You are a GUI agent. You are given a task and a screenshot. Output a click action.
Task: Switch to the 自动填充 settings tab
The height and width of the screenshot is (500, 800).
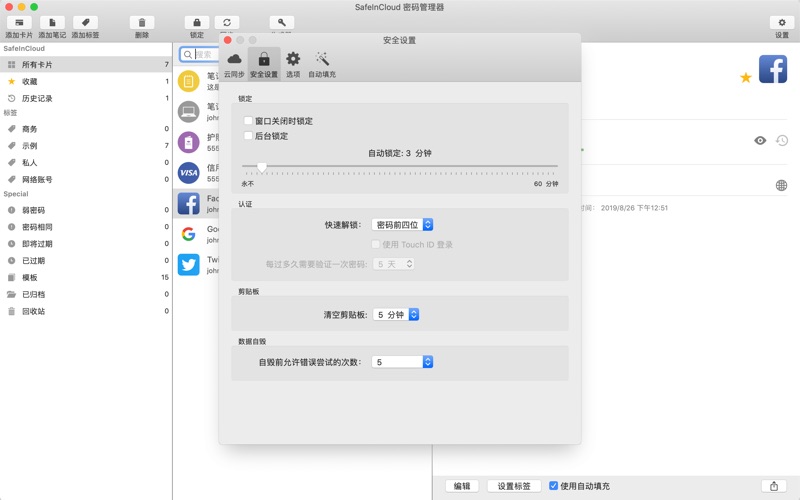click(322, 64)
